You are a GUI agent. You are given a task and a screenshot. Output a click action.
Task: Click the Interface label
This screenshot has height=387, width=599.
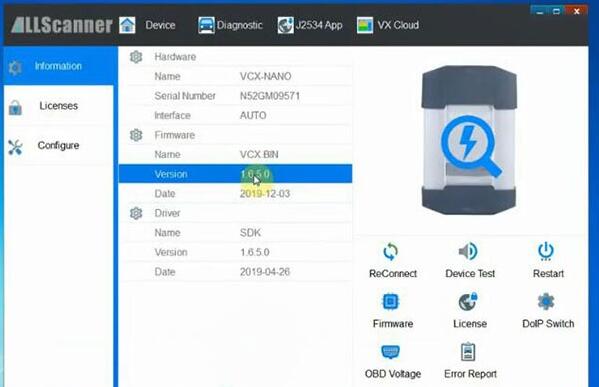coord(172,115)
